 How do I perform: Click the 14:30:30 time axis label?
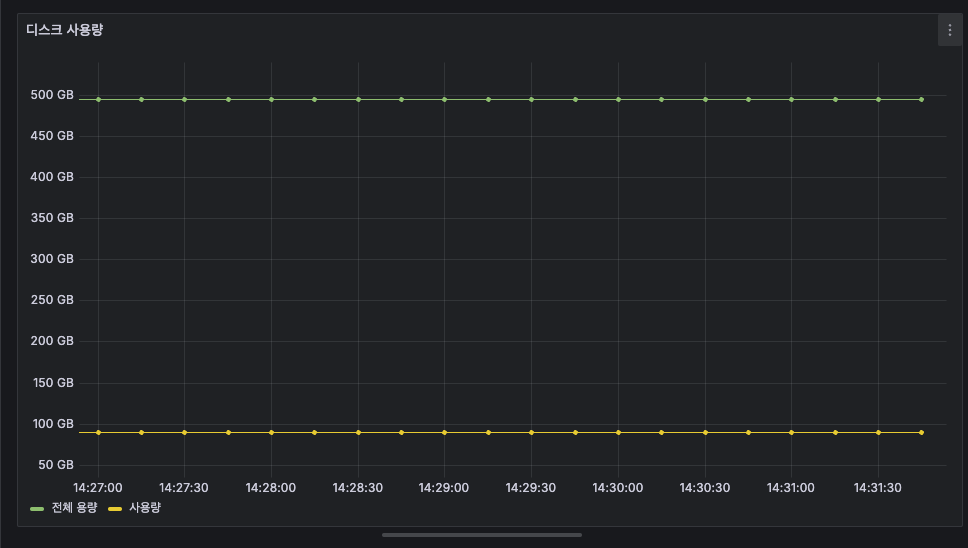point(704,488)
